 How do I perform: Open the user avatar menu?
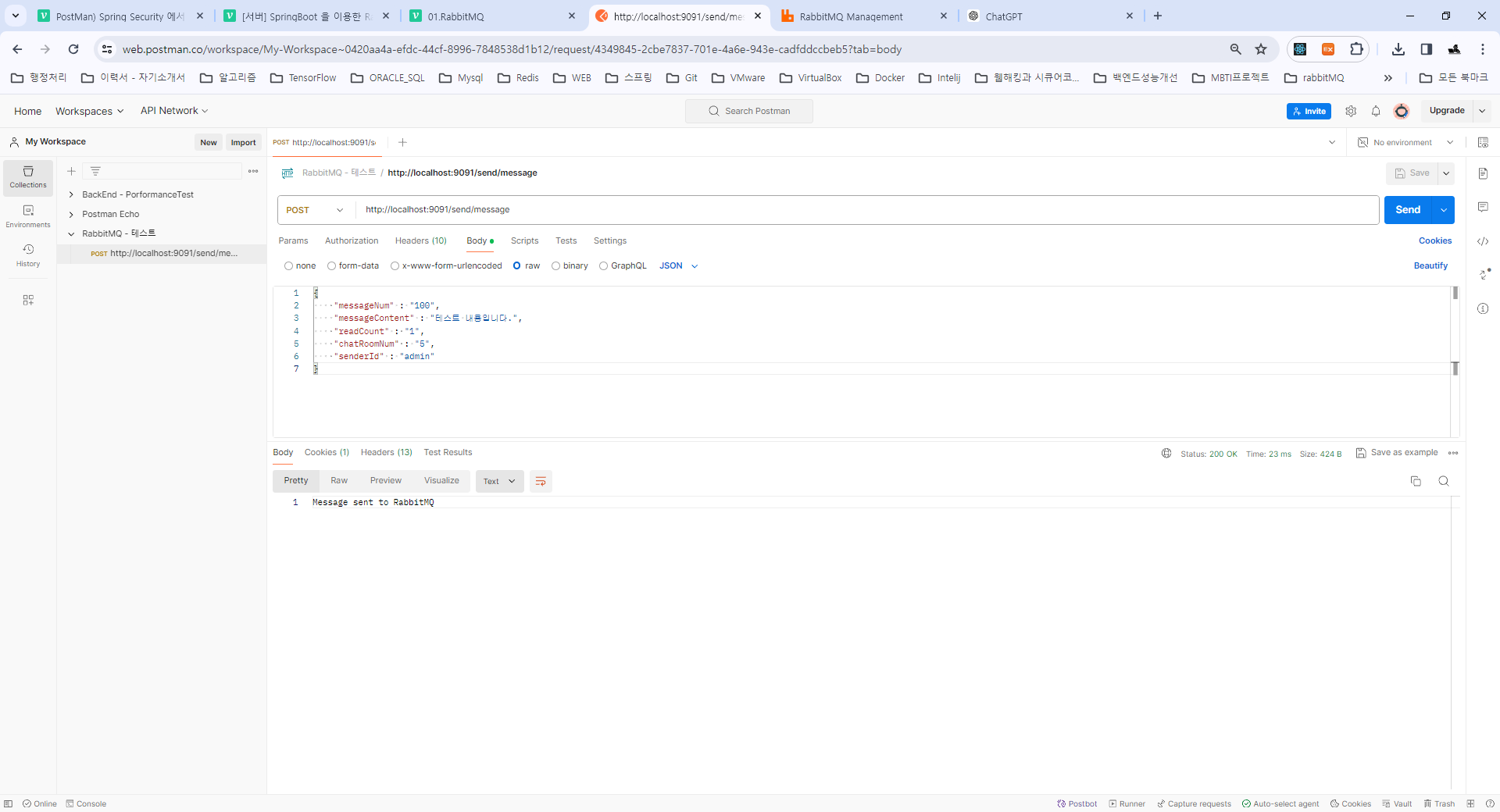(1402, 111)
